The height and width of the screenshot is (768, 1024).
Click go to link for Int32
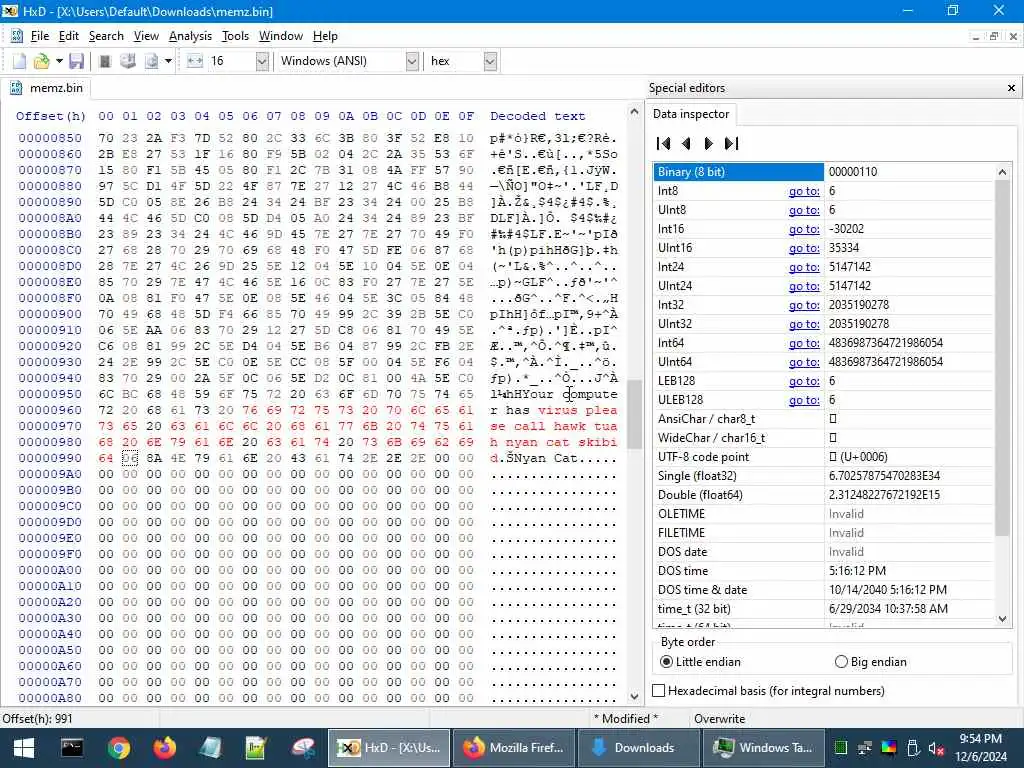tap(804, 304)
